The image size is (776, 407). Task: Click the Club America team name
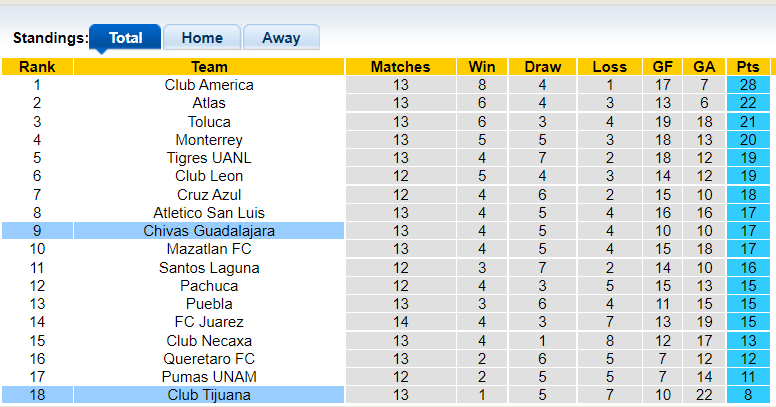(209, 85)
